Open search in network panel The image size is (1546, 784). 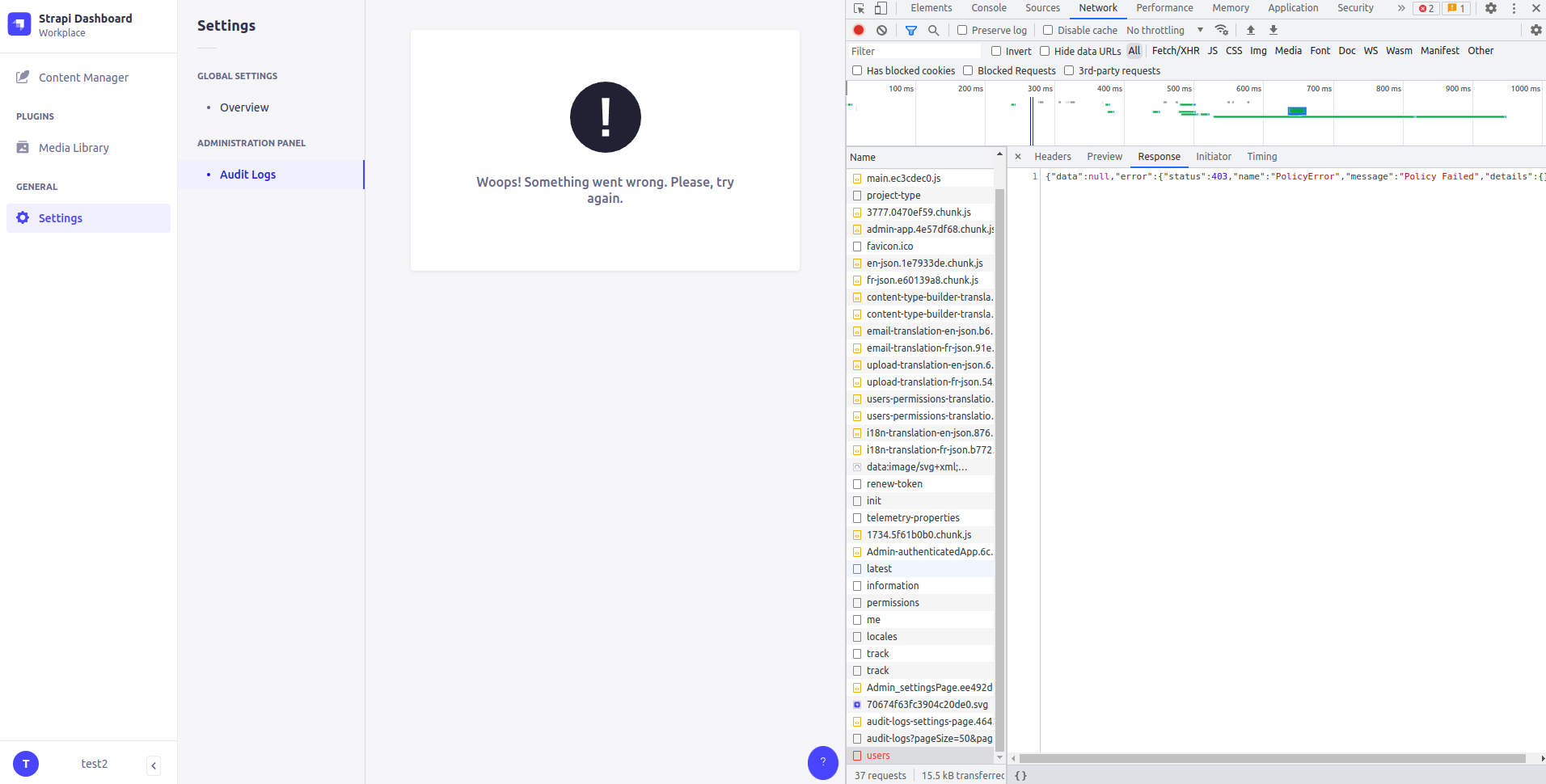[934, 30]
